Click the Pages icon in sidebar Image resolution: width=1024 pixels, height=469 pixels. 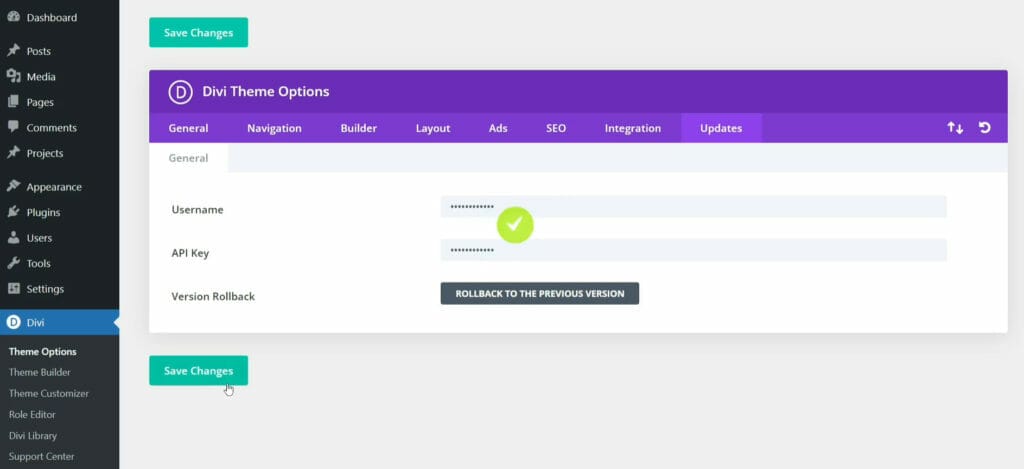pos(13,102)
